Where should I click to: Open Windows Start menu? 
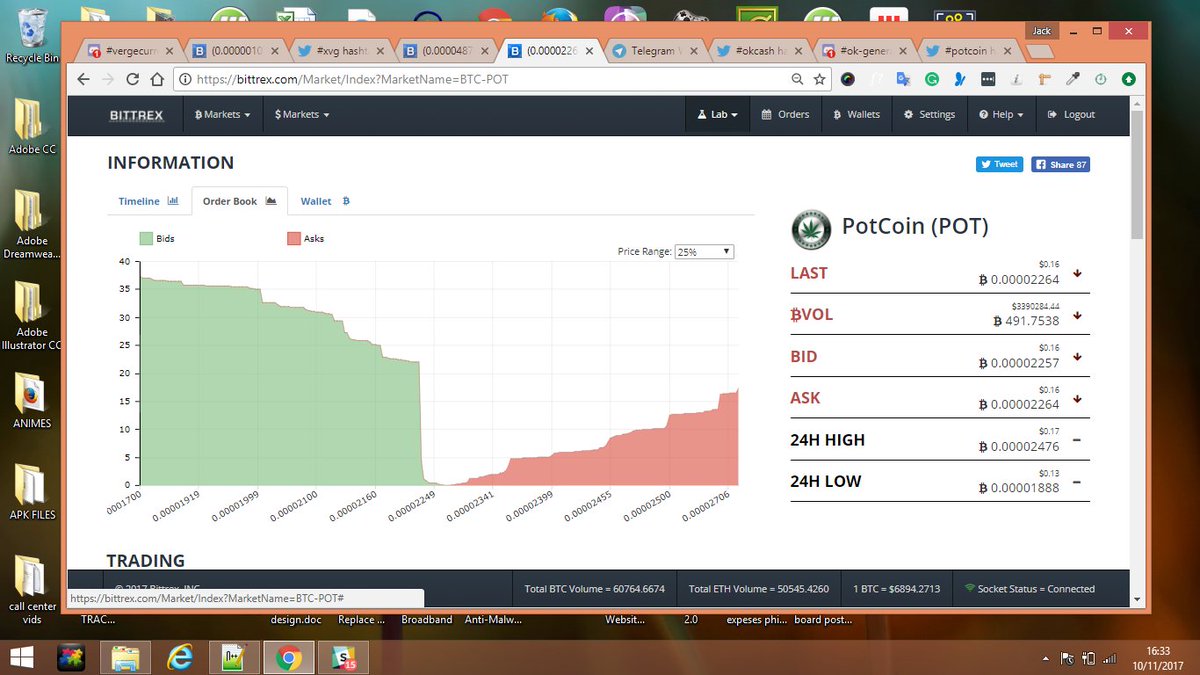[x=22, y=658]
